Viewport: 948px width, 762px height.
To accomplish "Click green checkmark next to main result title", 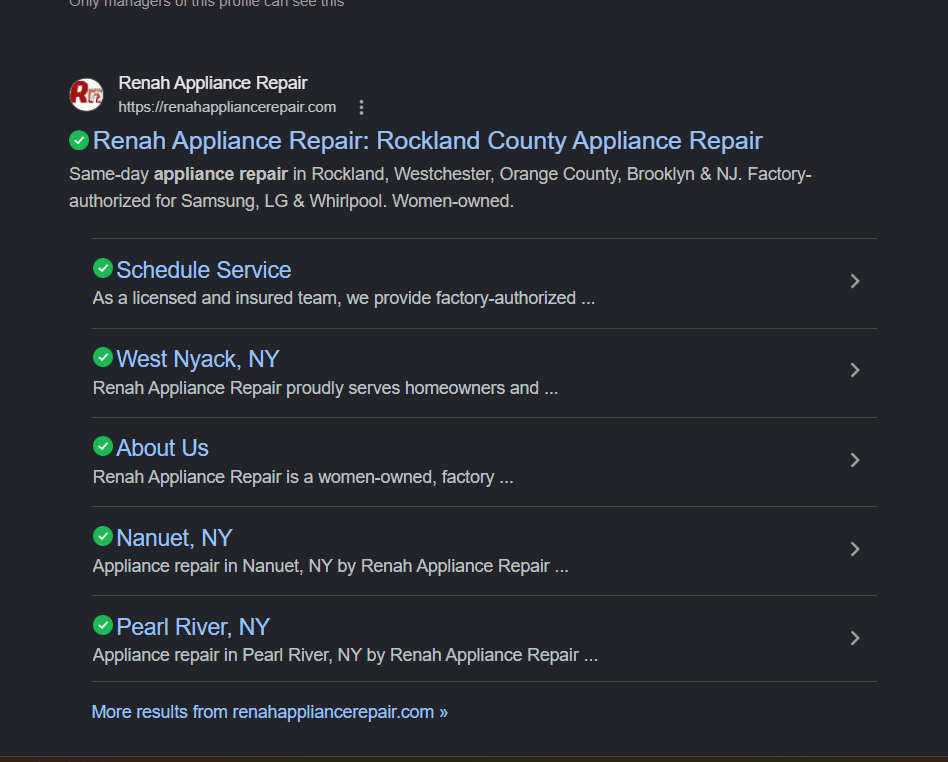I will pyautogui.click(x=79, y=140).
